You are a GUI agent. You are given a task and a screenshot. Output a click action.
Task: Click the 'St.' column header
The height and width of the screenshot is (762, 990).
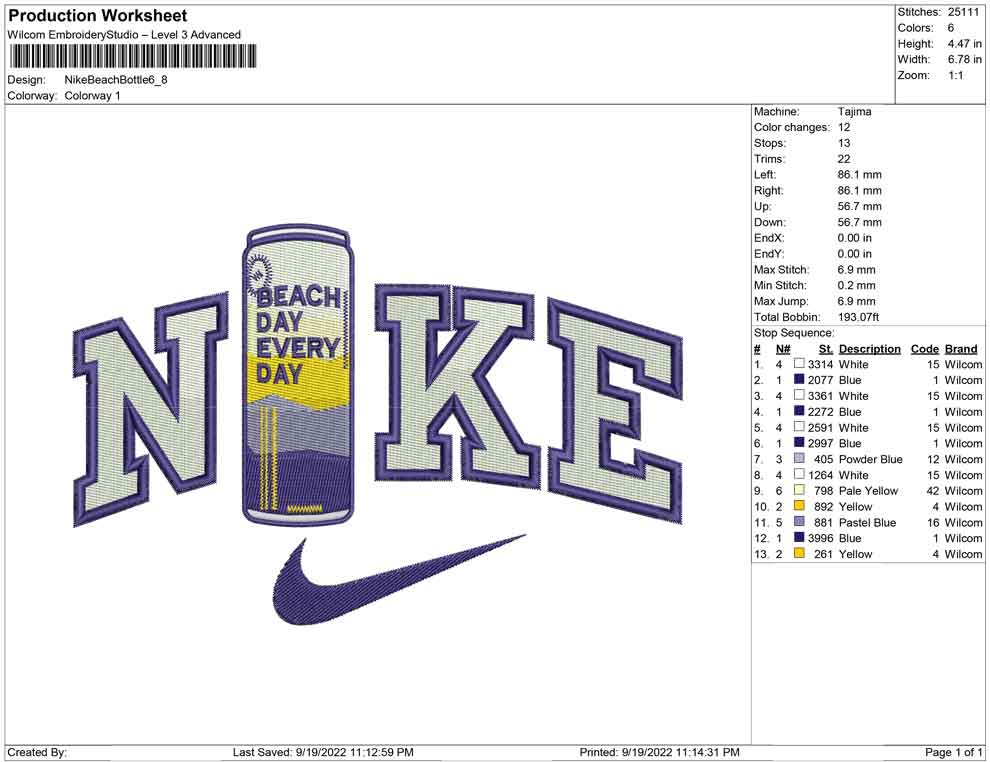(826, 349)
